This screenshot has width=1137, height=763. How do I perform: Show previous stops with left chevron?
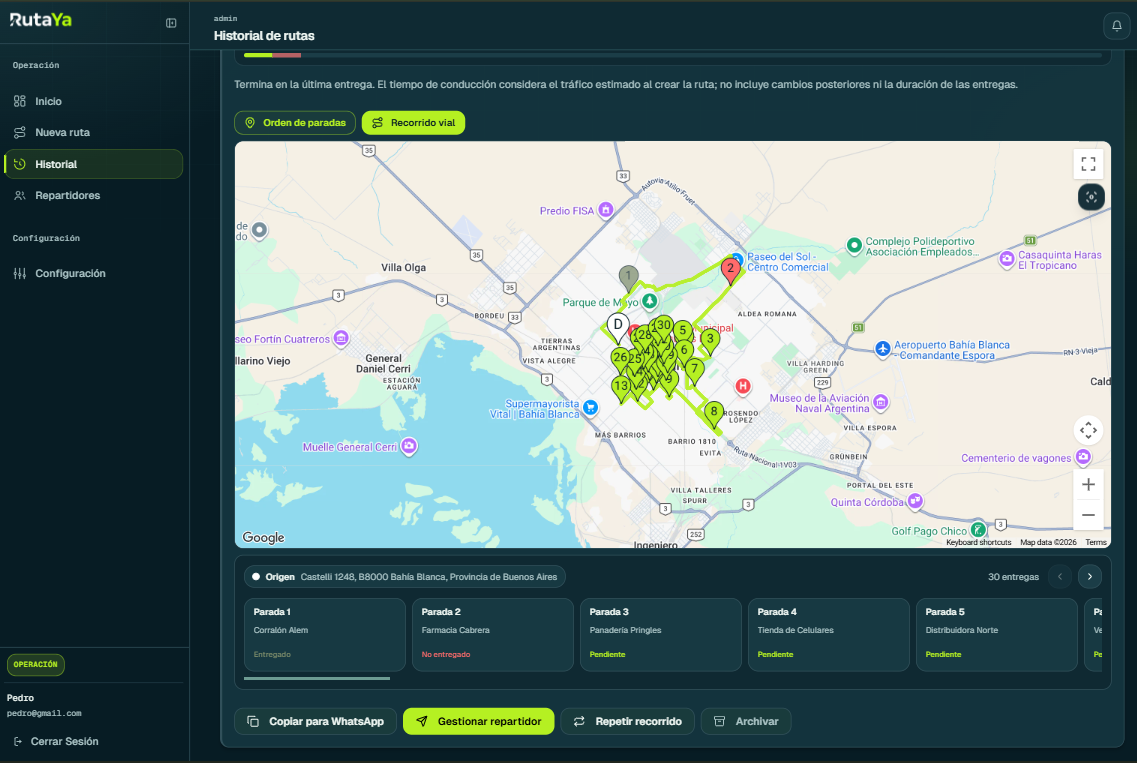1060,577
